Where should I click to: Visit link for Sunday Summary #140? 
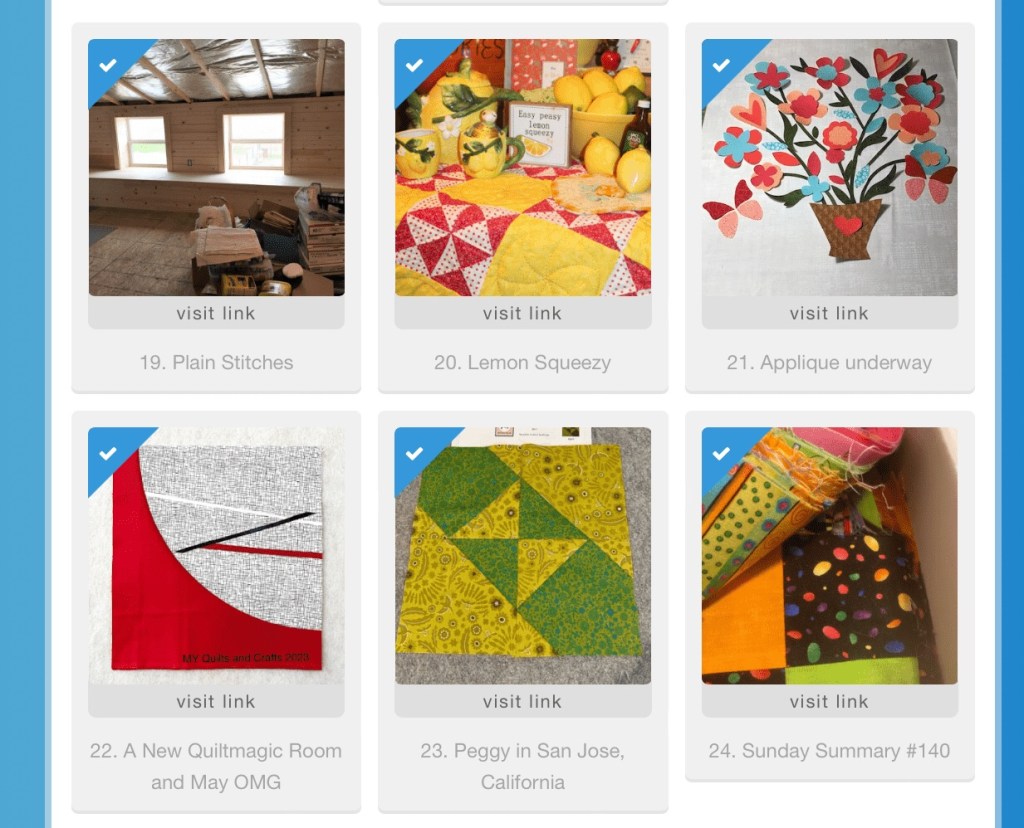pos(829,701)
